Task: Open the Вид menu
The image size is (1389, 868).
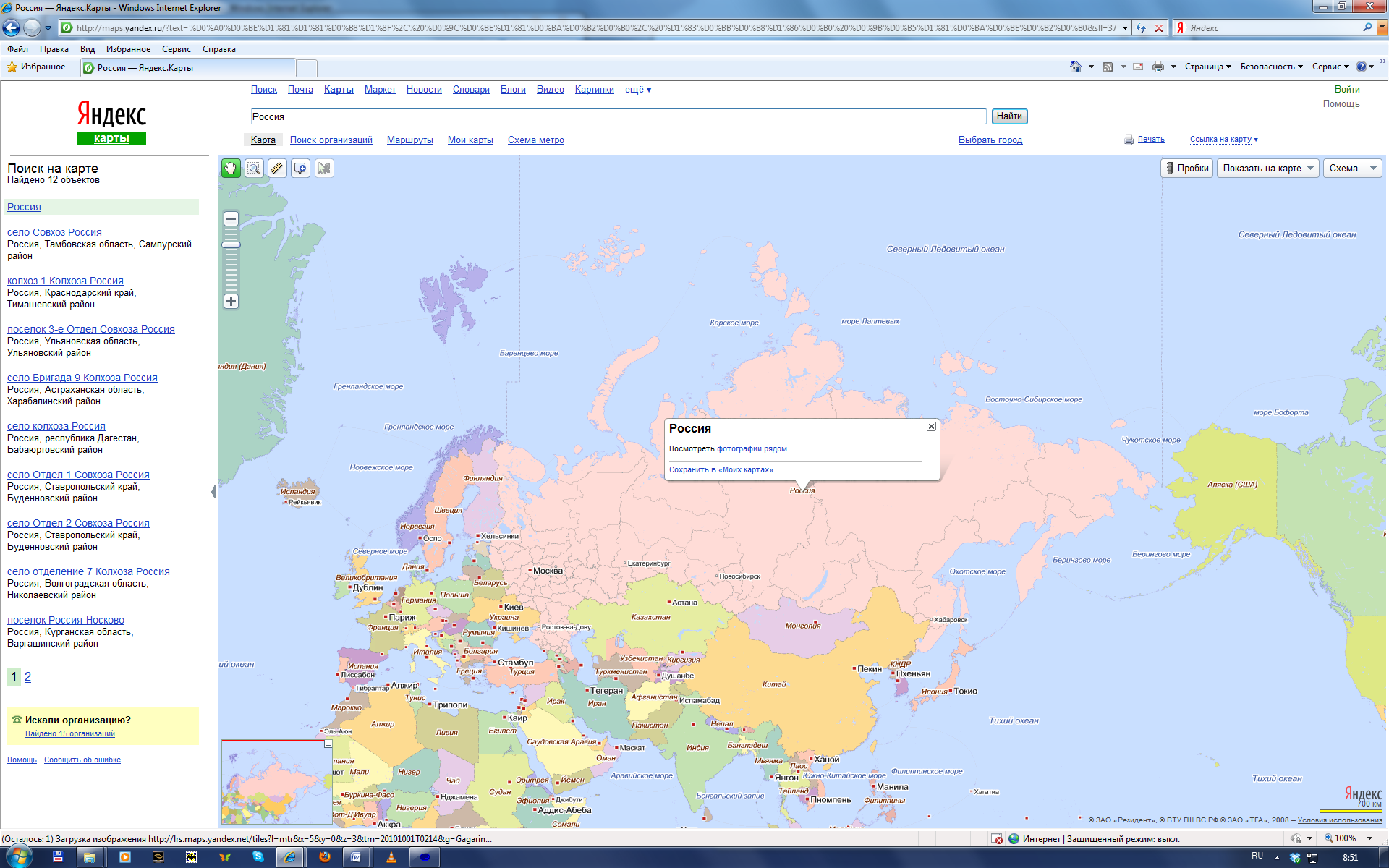Action: [x=88, y=49]
